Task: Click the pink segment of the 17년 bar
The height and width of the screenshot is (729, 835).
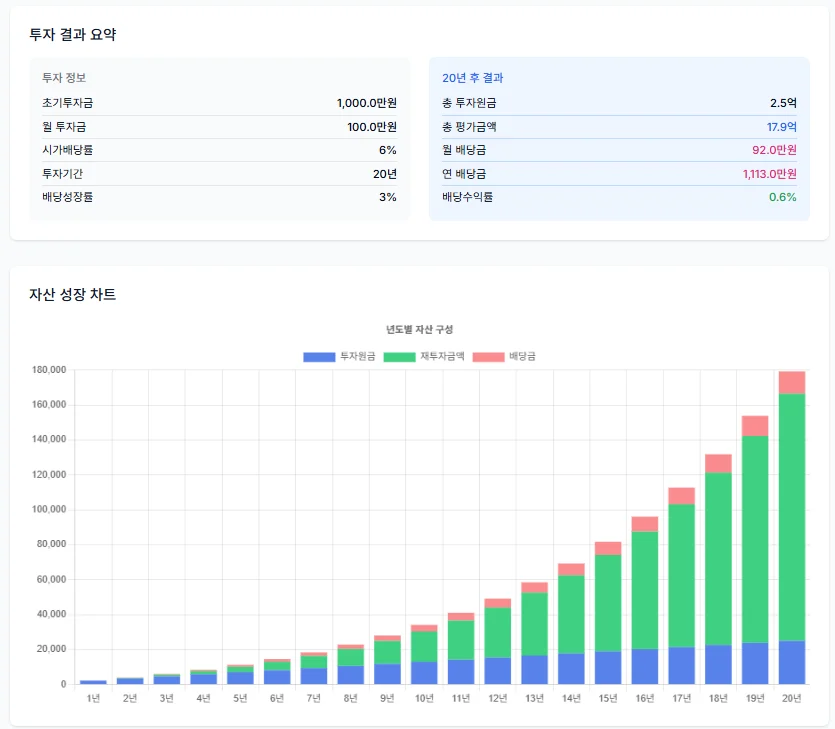Action: 681,496
